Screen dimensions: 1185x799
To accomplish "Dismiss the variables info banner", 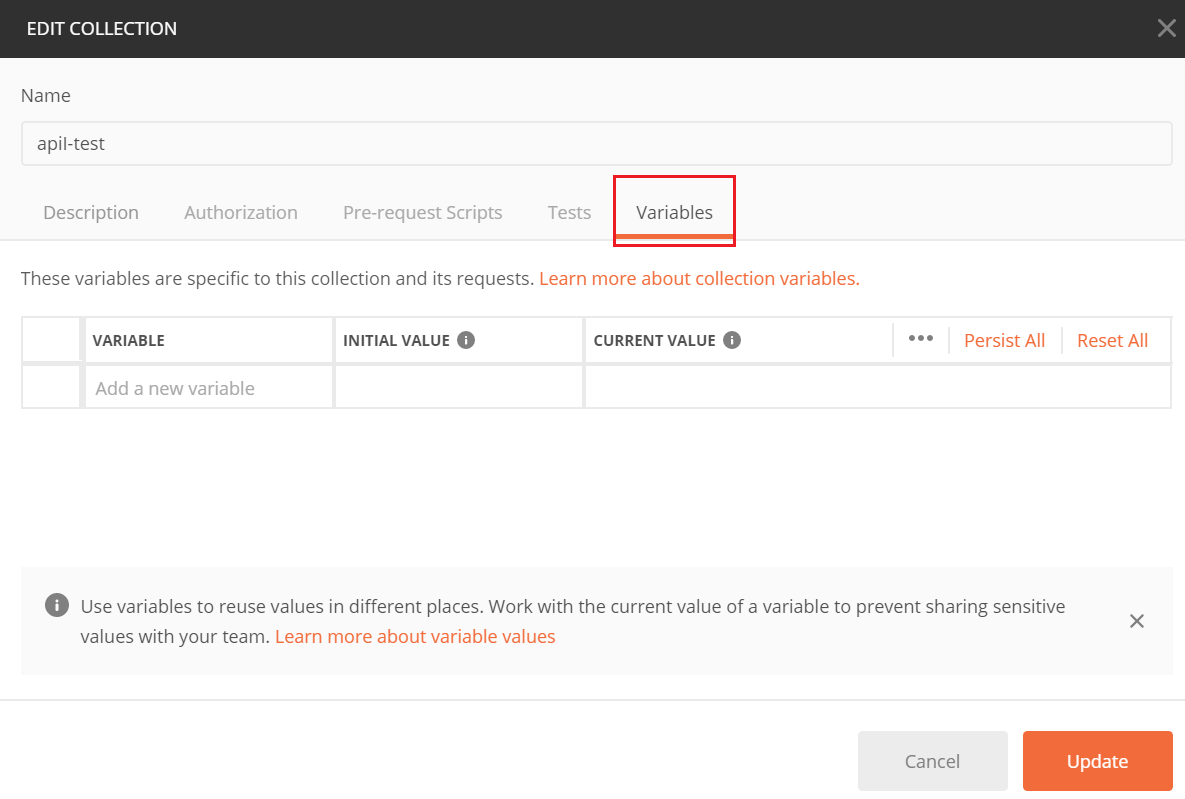I will (1137, 621).
